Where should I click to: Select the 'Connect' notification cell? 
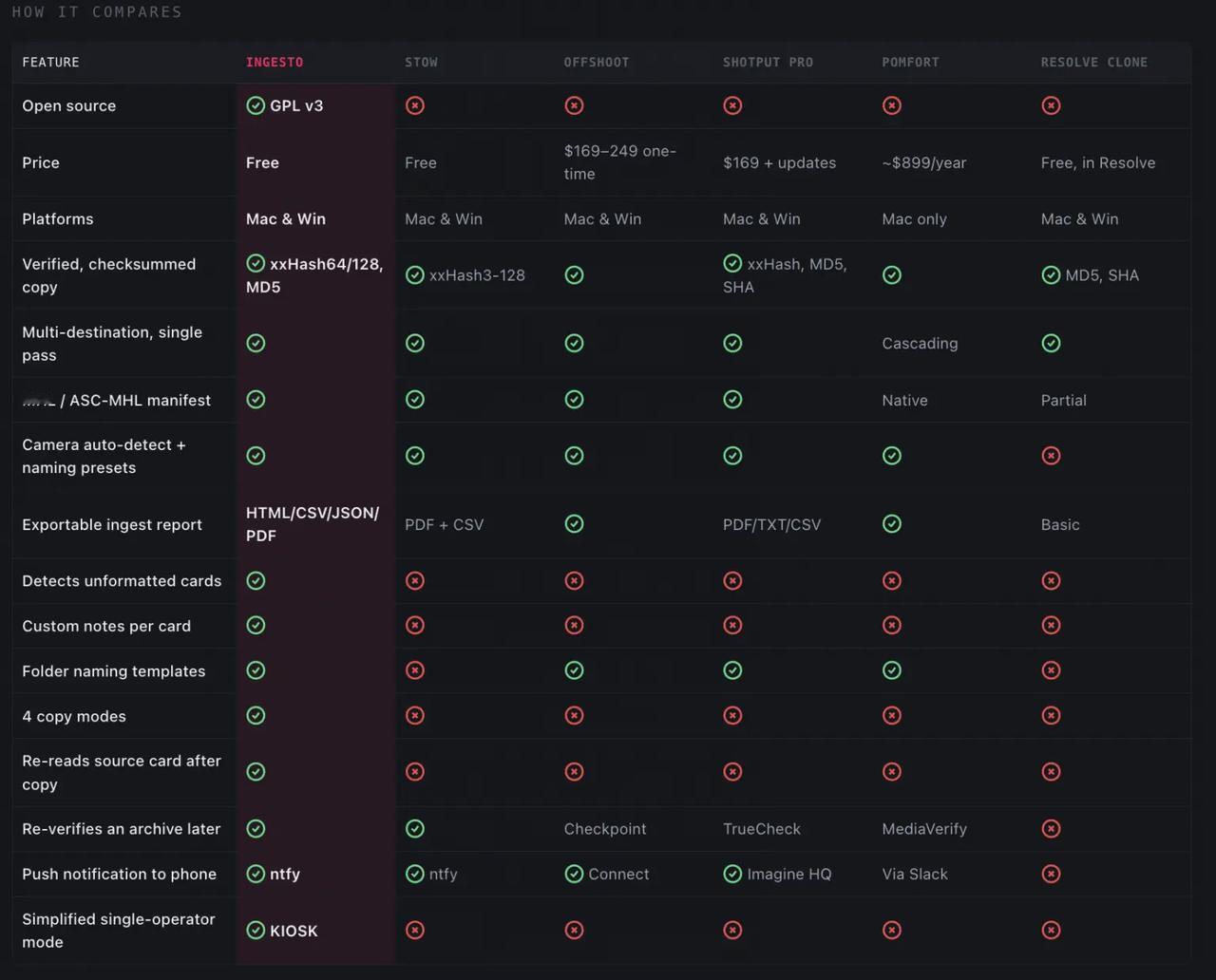(x=607, y=874)
